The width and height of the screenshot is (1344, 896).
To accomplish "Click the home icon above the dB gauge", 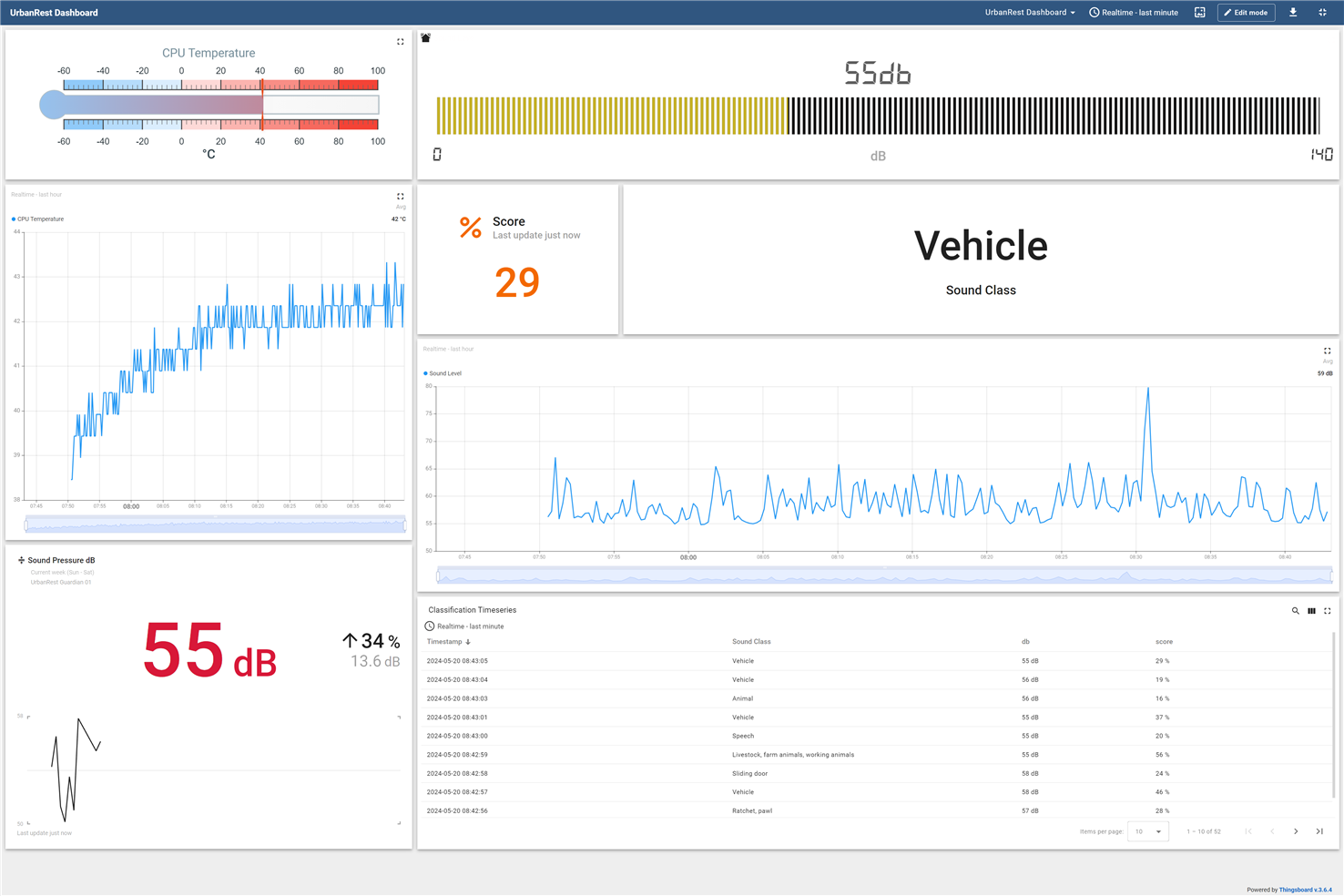I will [425, 38].
